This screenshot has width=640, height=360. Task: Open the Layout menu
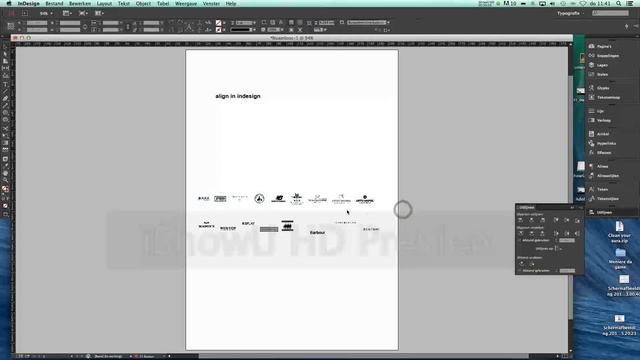coord(104,3)
